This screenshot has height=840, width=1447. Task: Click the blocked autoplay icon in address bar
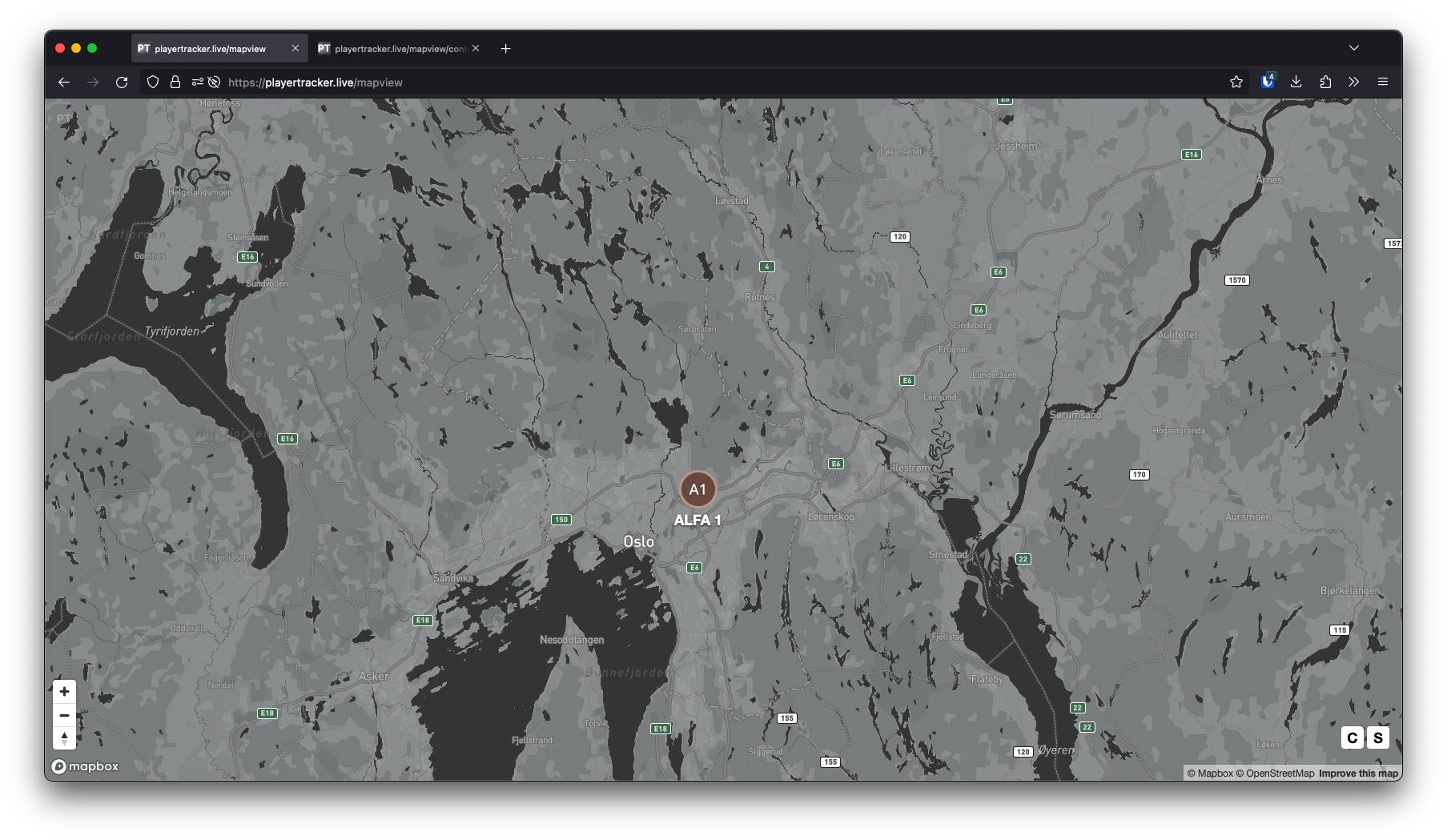(214, 82)
